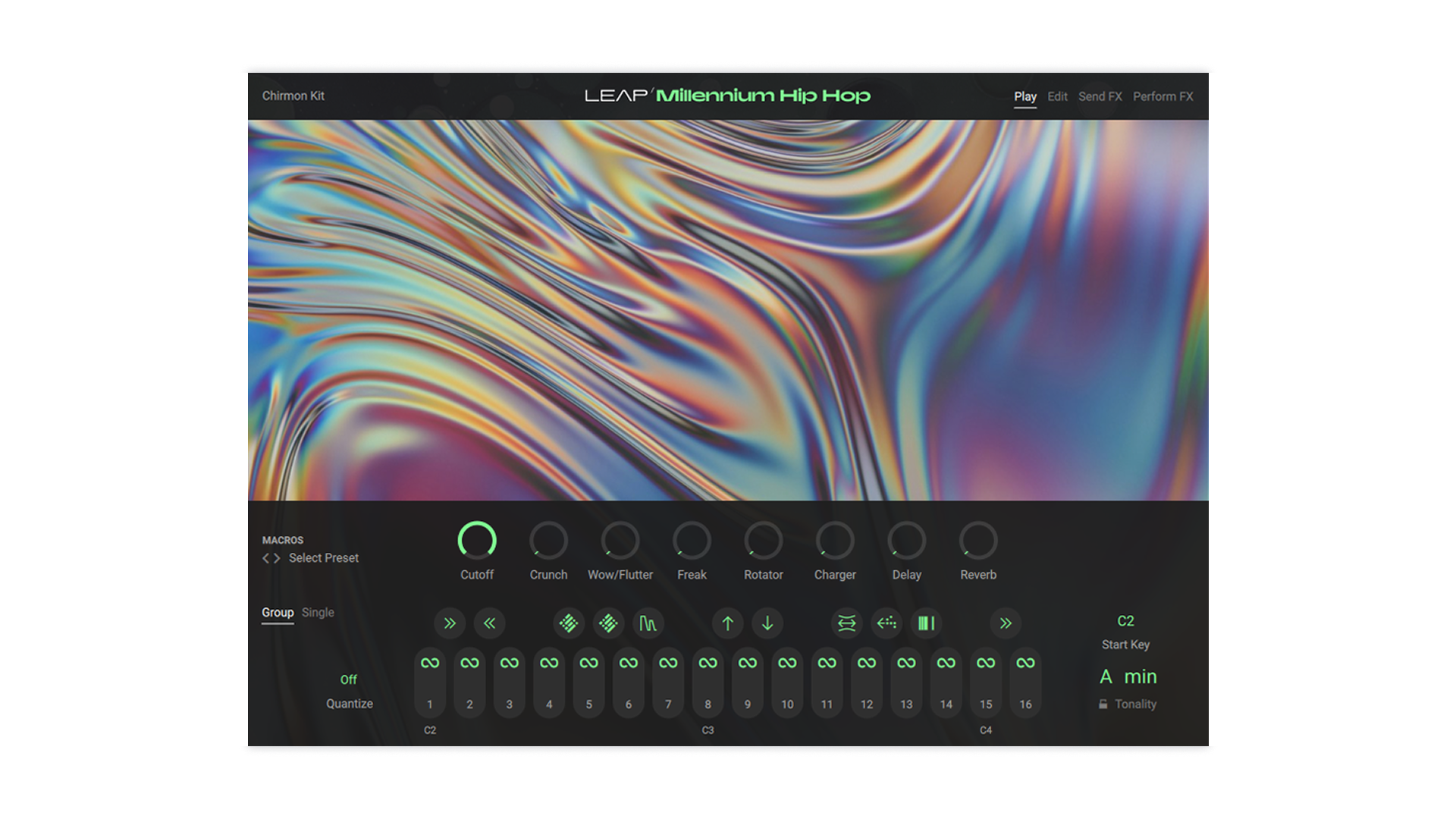
Task: Click the dotted left-arrow icon above pad 12
Action: pos(886,623)
